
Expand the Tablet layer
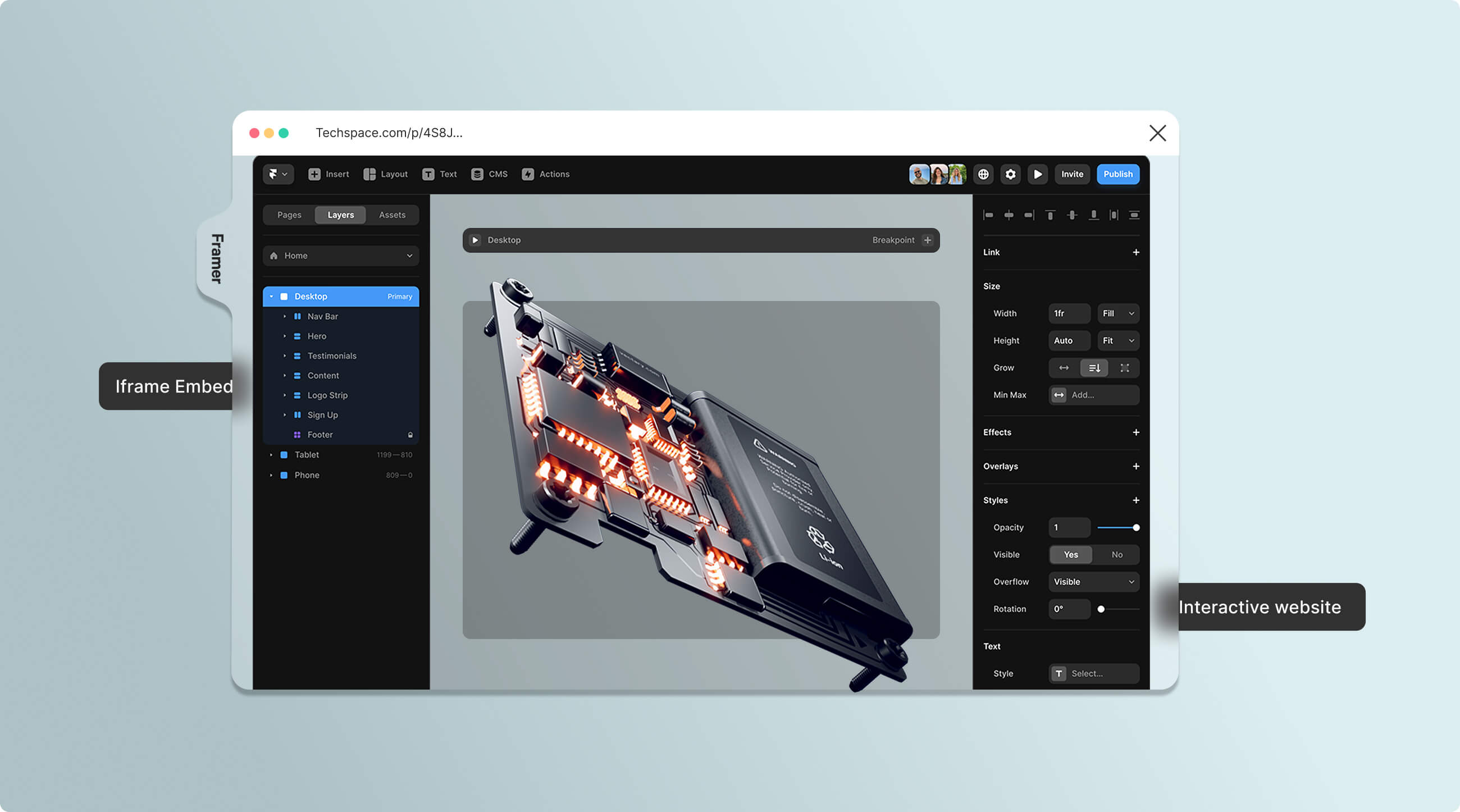coord(271,454)
